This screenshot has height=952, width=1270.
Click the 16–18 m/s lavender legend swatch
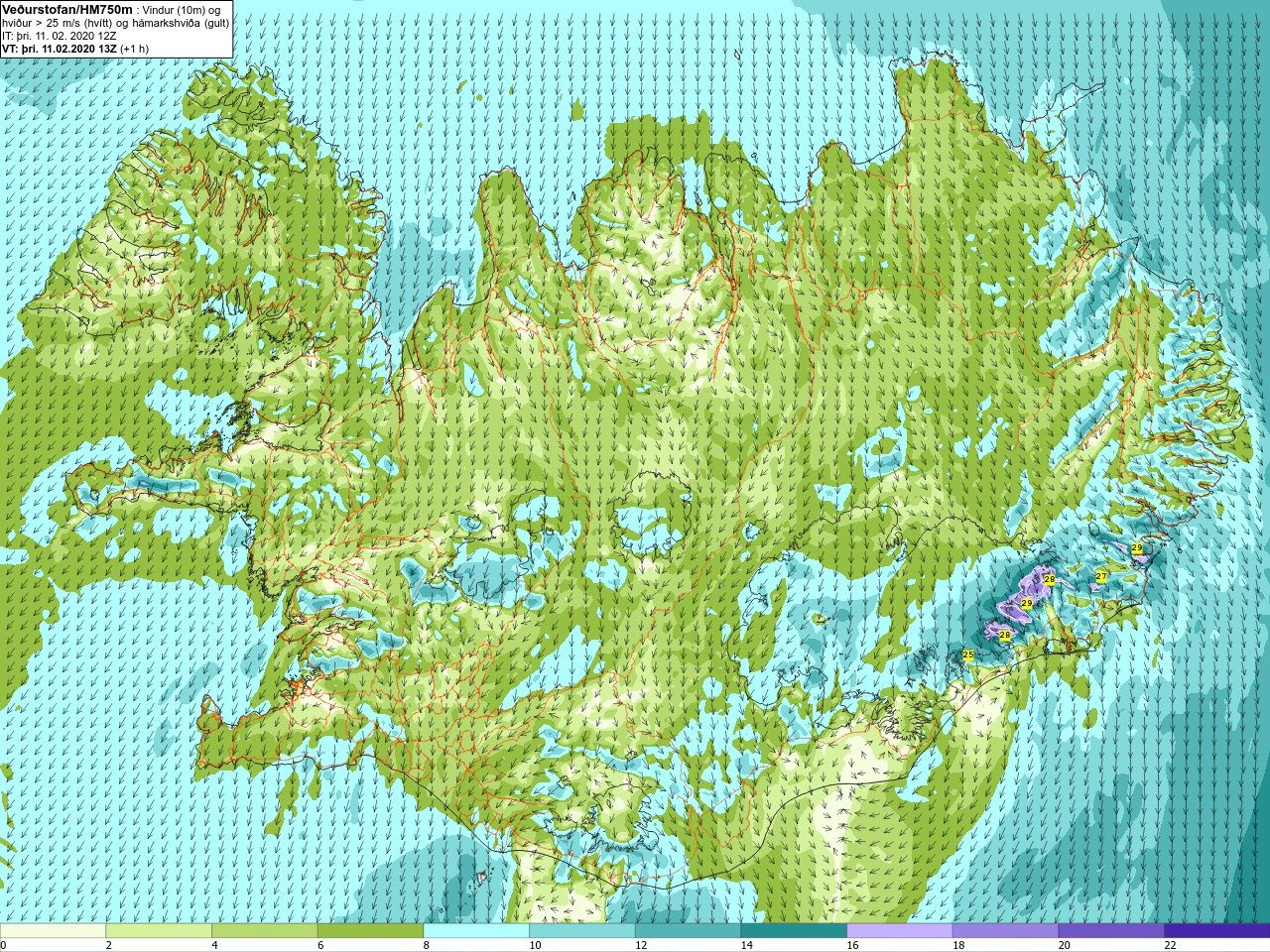tap(899, 931)
